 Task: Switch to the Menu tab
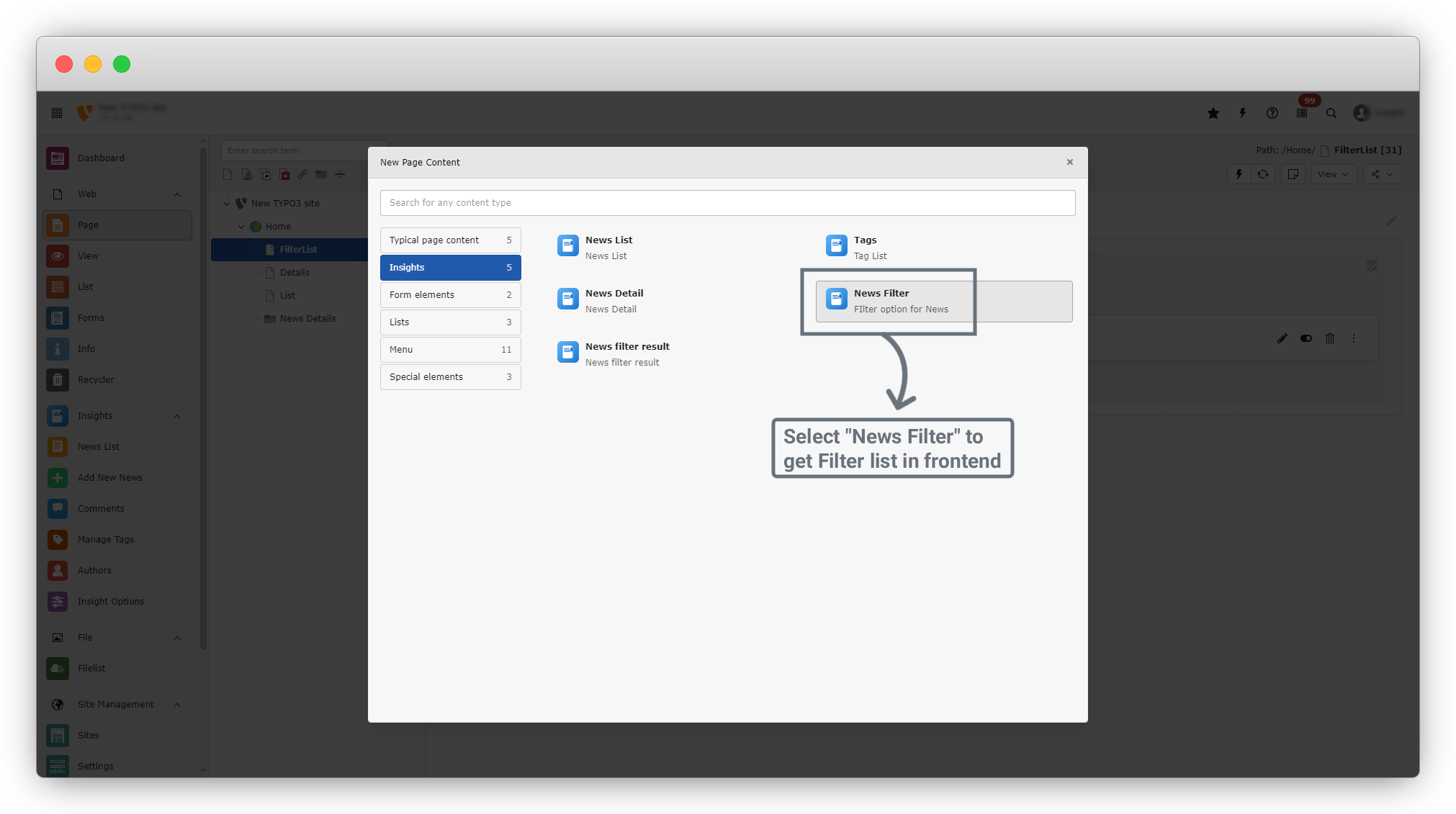point(450,350)
